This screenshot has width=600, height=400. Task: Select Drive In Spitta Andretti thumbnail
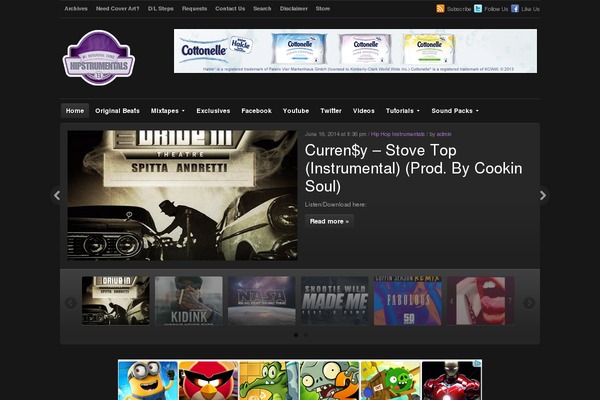pos(116,301)
